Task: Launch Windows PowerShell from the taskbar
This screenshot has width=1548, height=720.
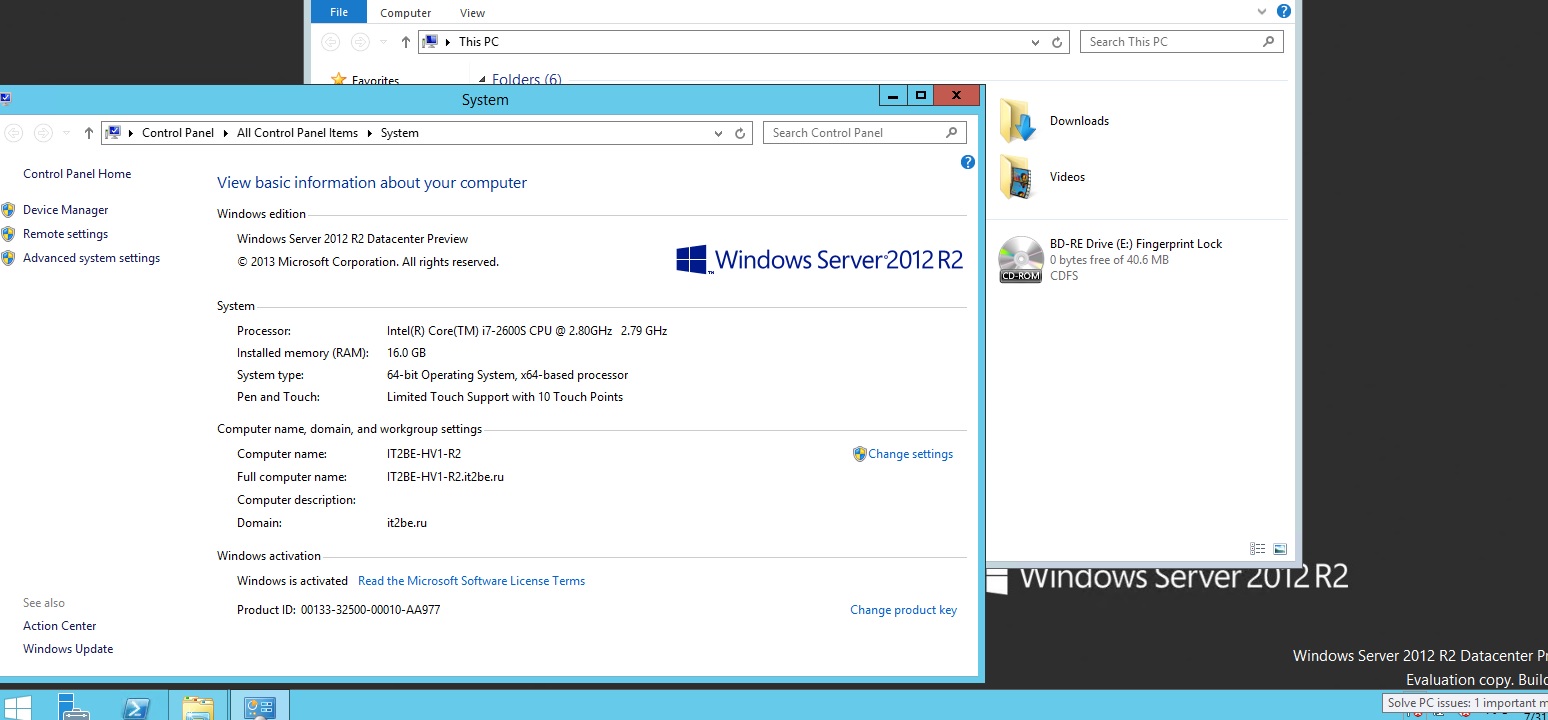Action: click(x=136, y=707)
